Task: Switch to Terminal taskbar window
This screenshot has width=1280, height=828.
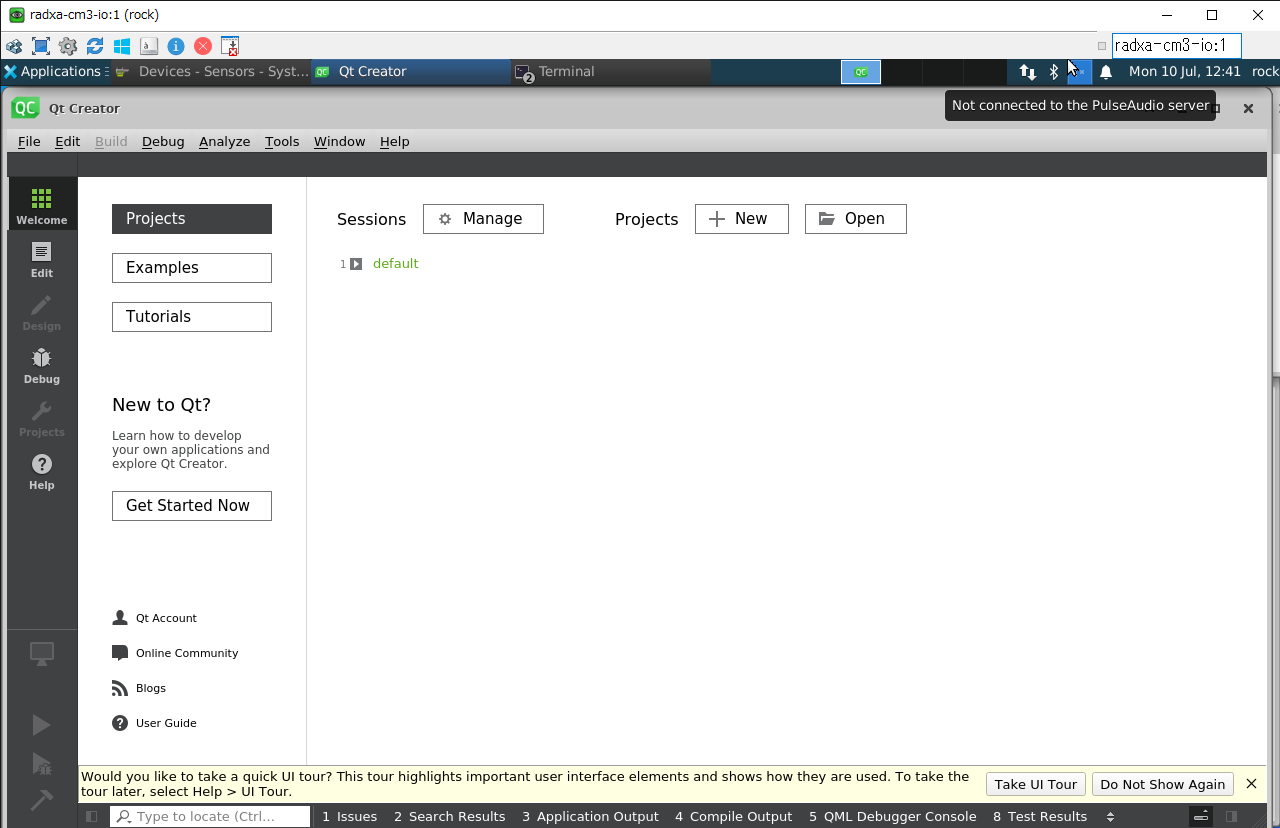Action: click(x=612, y=71)
